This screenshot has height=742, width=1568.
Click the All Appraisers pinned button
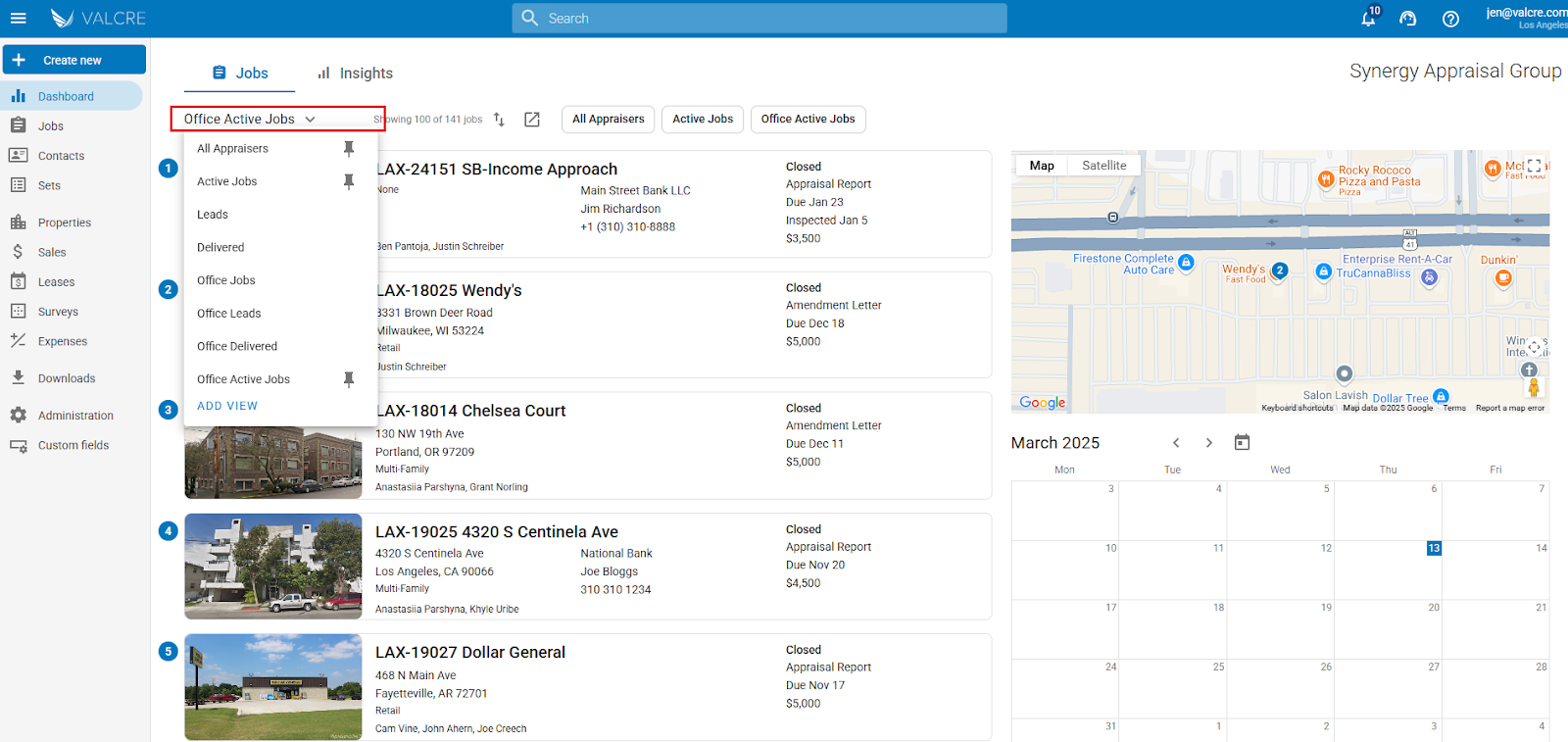(609, 119)
